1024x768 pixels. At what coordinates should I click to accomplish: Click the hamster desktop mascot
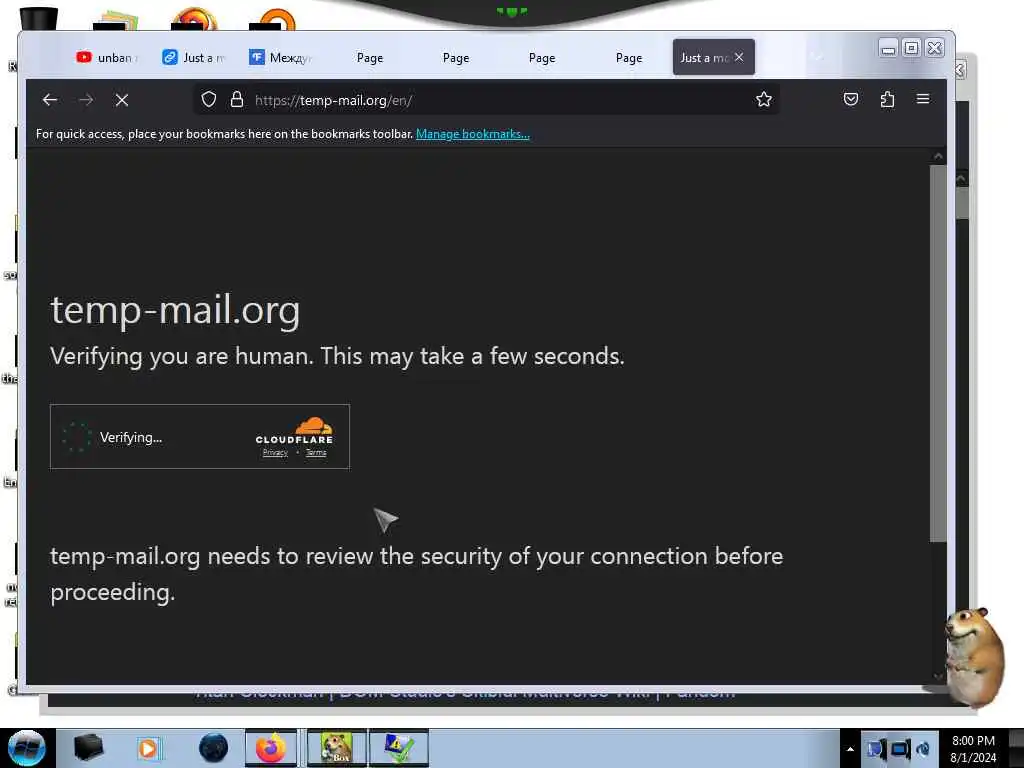[974, 657]
